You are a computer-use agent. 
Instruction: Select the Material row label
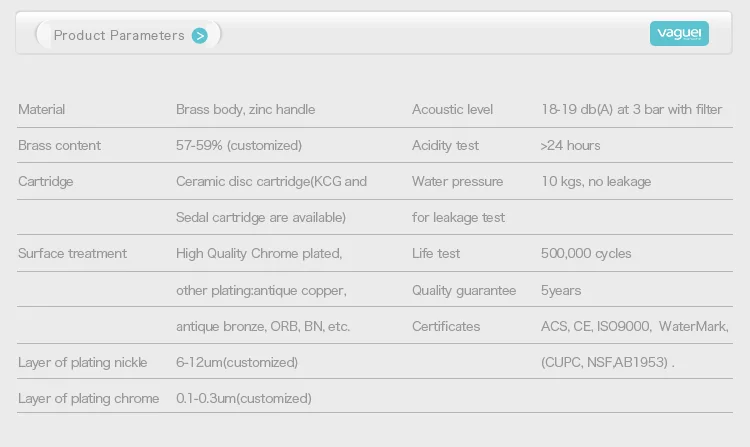tap(42, 109)
